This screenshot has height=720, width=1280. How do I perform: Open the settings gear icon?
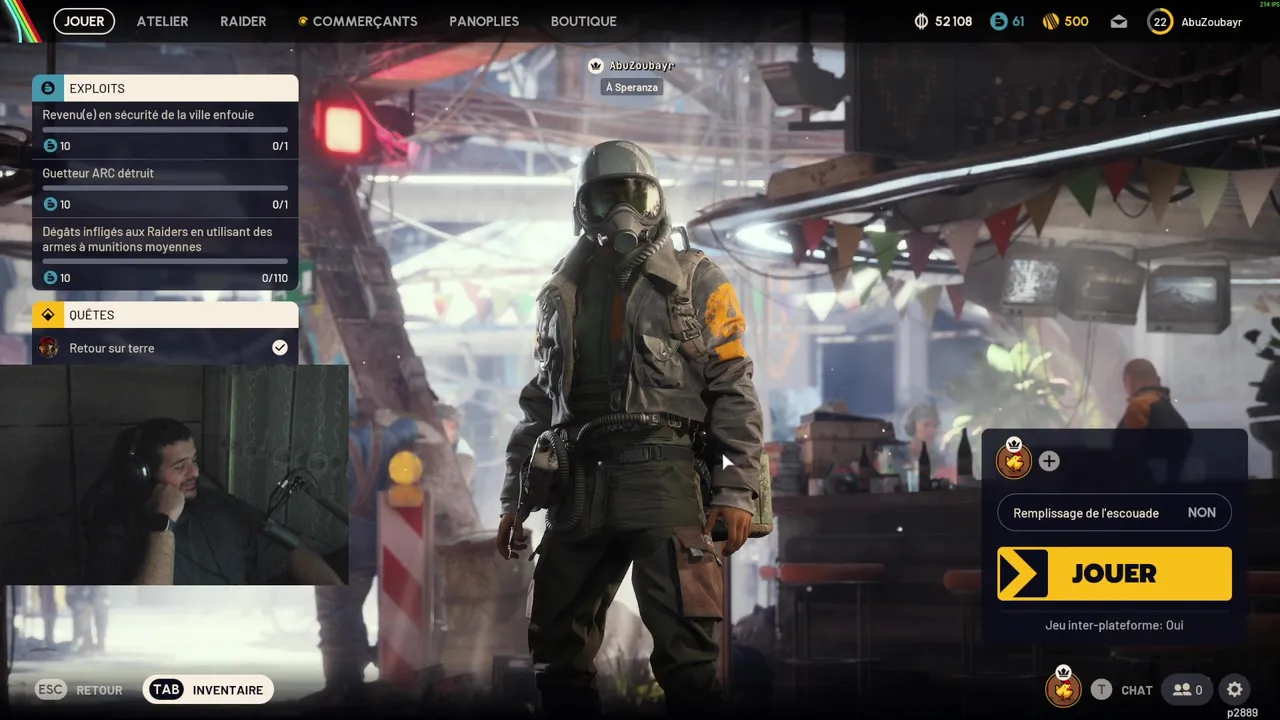[1235, 689]
